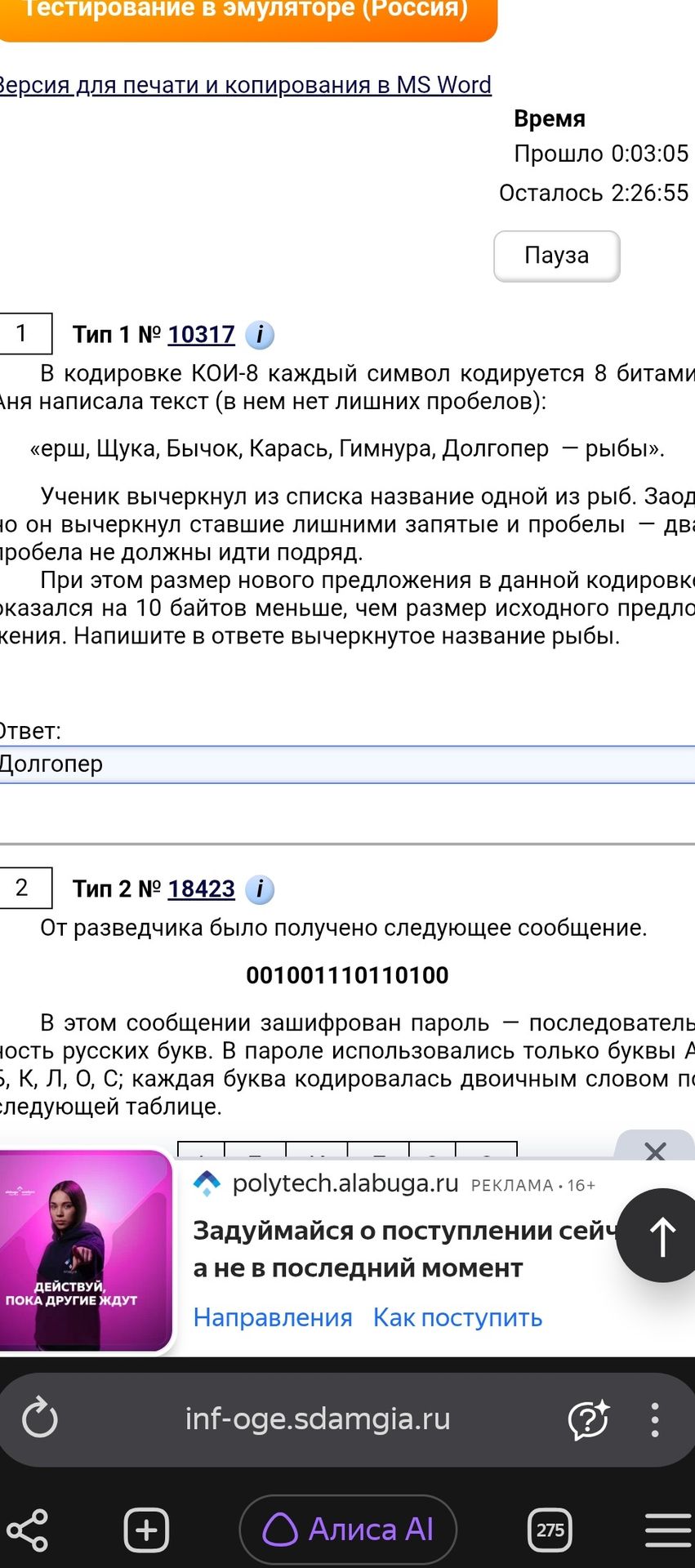Open the print version link for MS Word
Viewport: 695px width, 1568px height.
pyautogui.click(x=245, y=85)
